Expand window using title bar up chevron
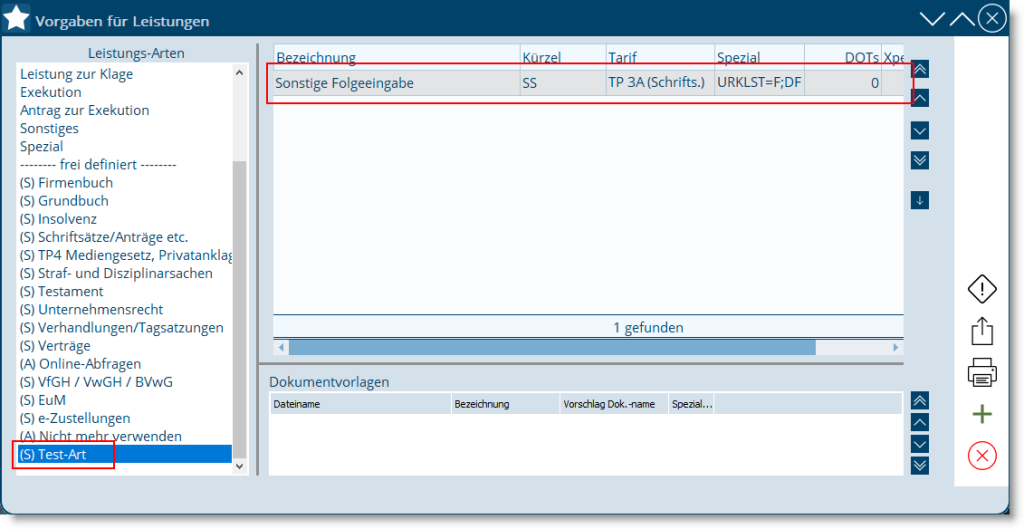Image resolution: width=1024 pixels, height=529 pixels. 961,19
